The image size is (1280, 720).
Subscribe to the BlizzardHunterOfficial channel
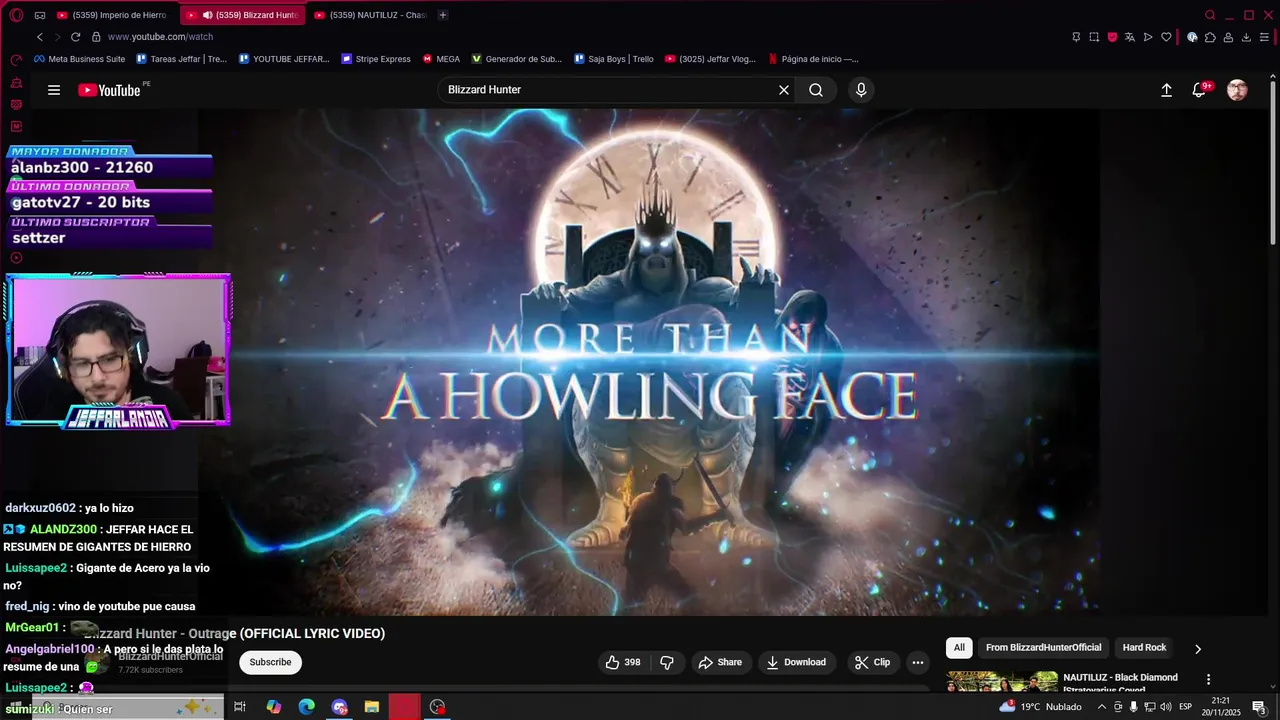pos(270,662)
